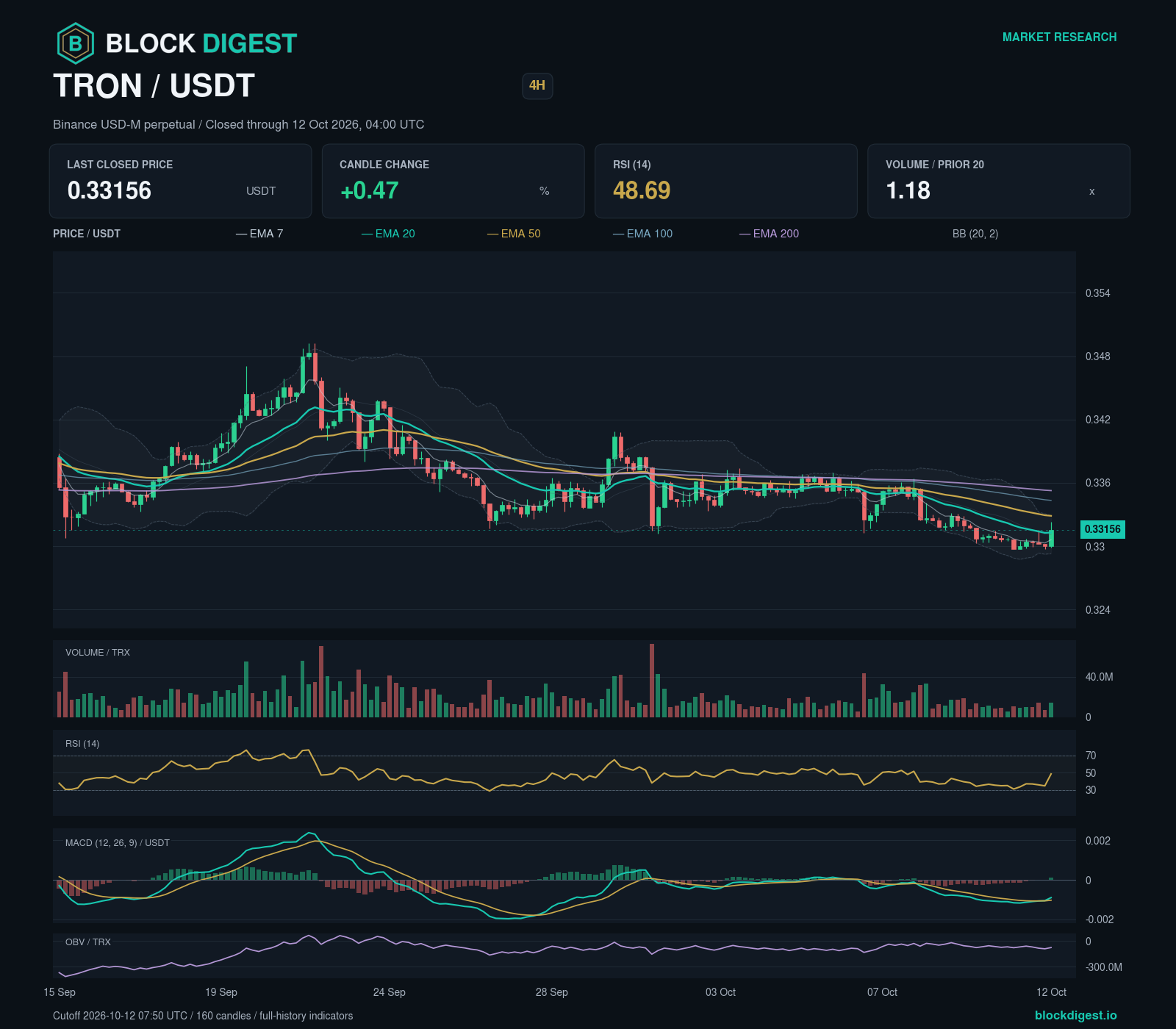
Task: Toggle the EMA 100 legend entry
Action: coord(643,234)
